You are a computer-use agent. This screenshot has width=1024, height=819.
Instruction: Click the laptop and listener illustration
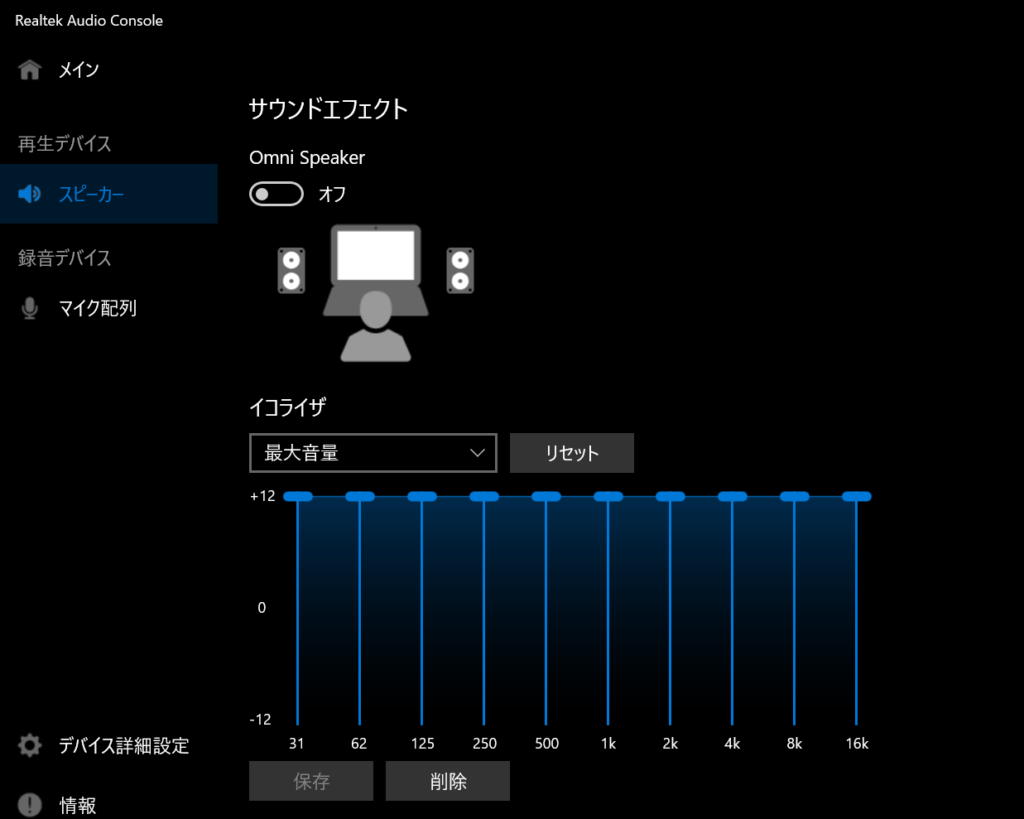(x=376, y=293)
